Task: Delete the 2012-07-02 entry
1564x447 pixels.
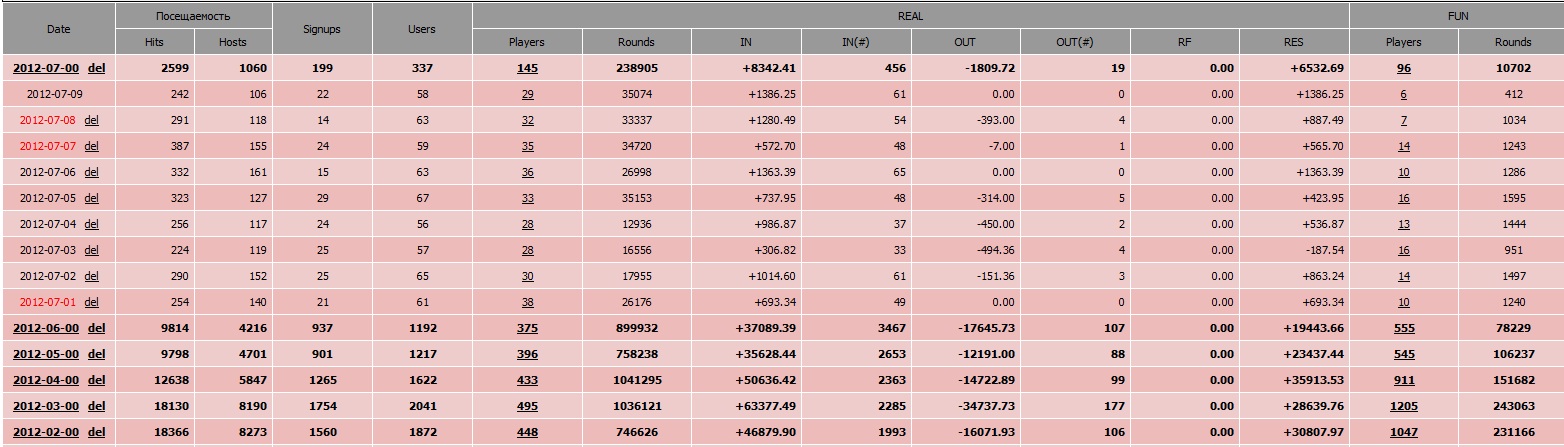Action: 92,276
